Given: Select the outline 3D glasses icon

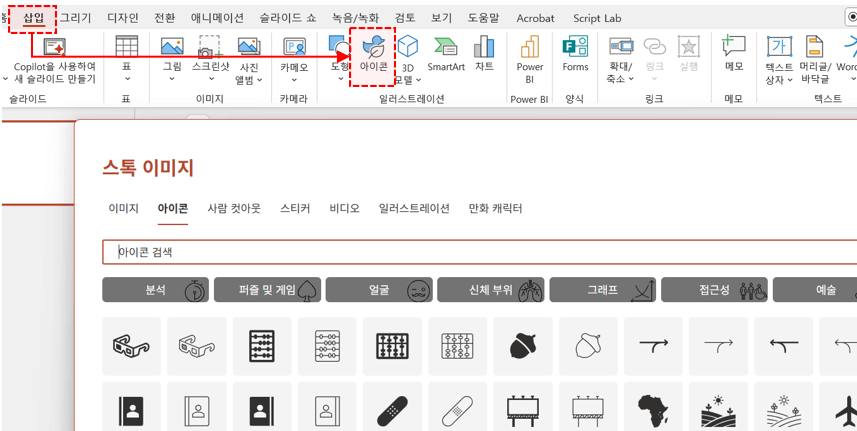Looking at the screenshot, I should click(x=197, y=346).
